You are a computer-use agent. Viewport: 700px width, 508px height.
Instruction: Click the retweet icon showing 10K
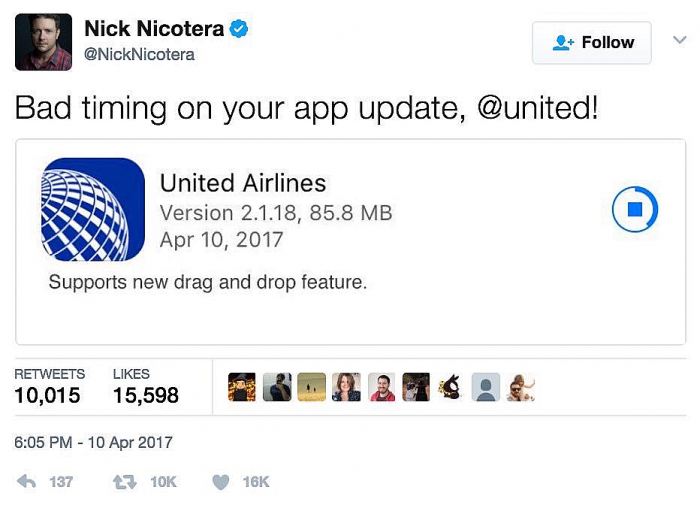point(125,482)
